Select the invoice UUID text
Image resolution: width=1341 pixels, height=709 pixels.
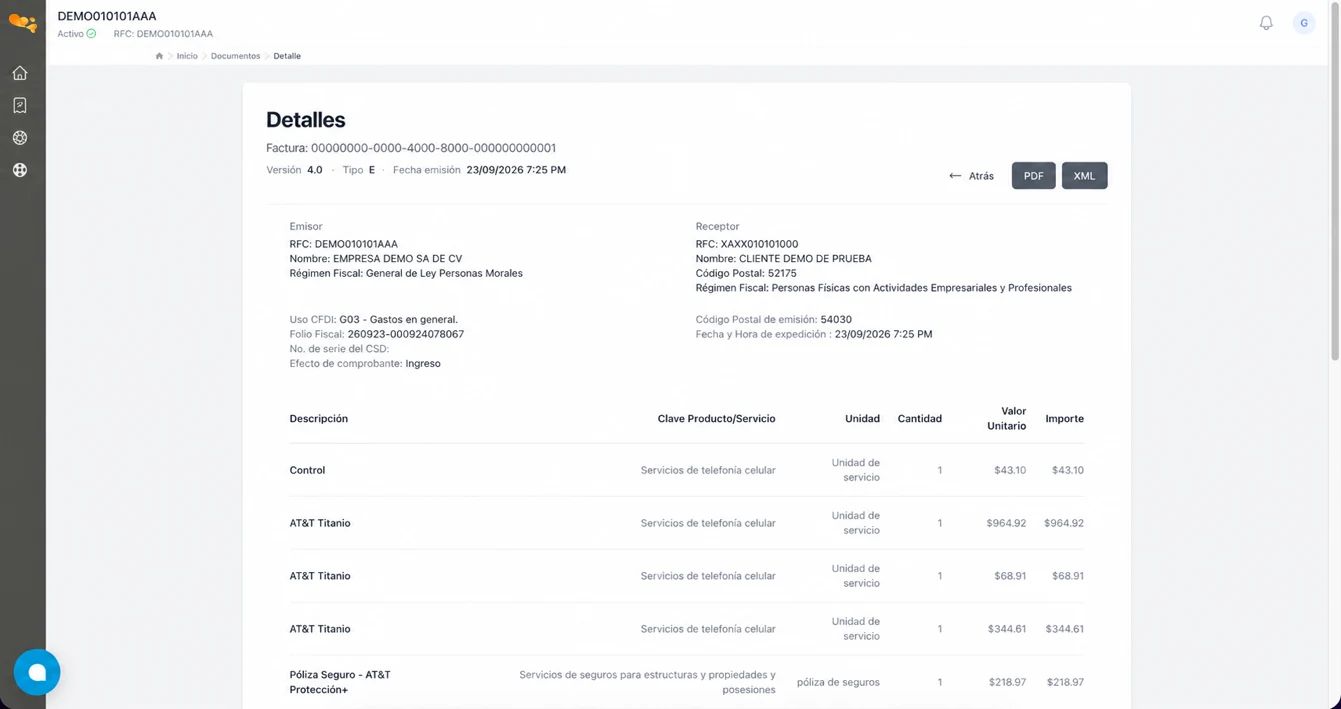[x=433, y=148]
